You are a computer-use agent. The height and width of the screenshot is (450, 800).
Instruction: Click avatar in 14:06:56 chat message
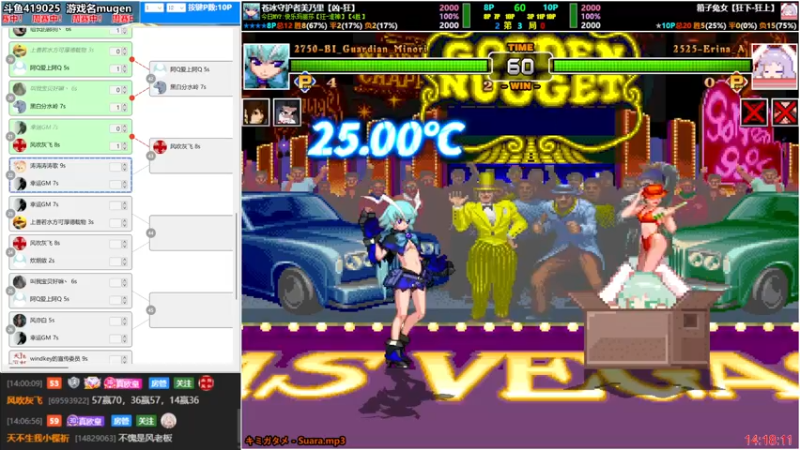pyautogui.click(x=168, y=420)
